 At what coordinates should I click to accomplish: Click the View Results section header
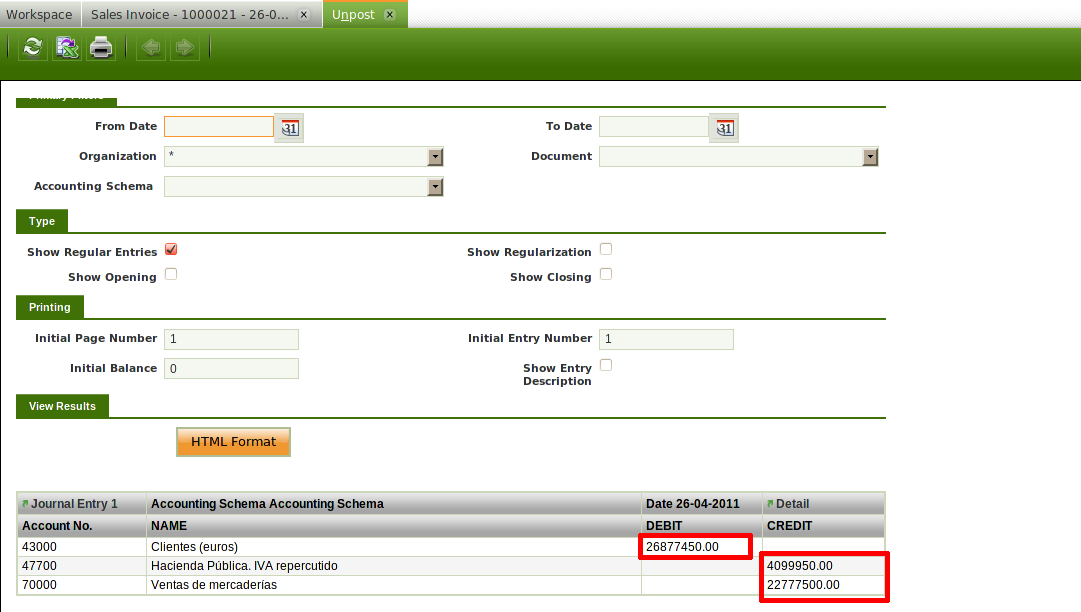62,407
